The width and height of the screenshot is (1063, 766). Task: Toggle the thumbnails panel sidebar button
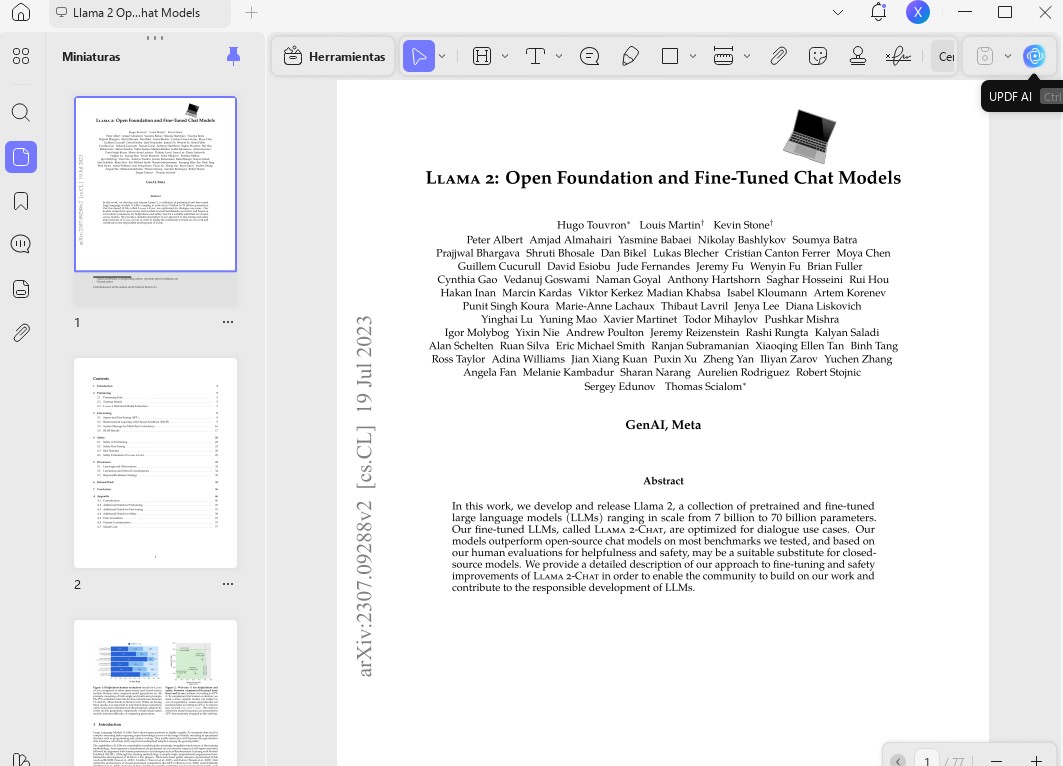[21, 156]
